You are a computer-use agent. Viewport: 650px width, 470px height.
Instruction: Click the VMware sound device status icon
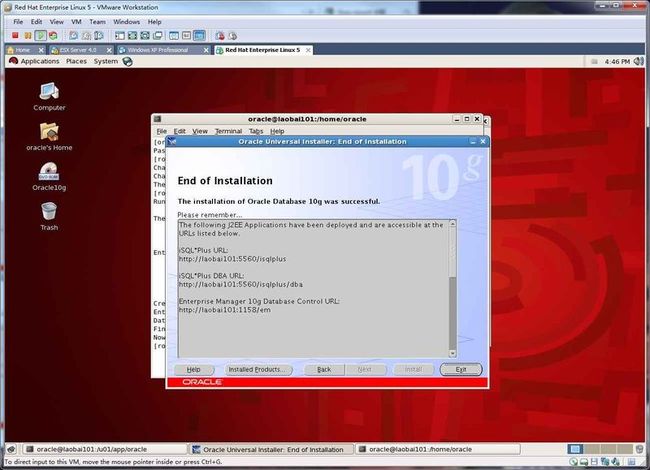[615, 462]
